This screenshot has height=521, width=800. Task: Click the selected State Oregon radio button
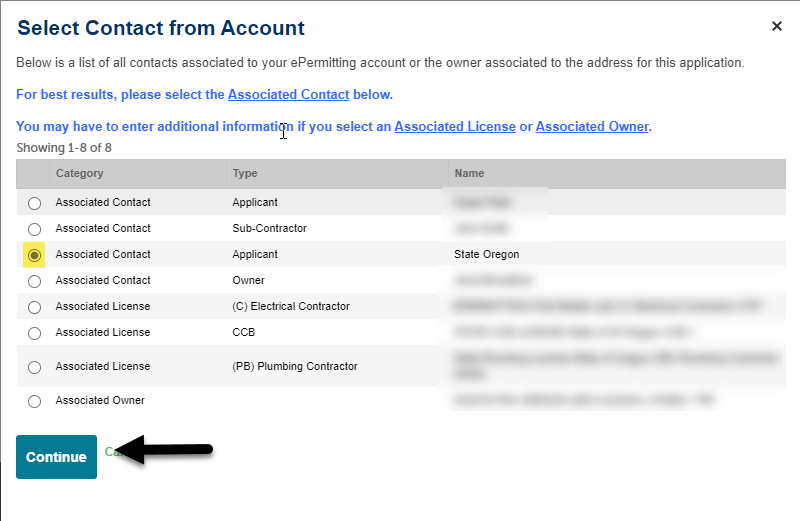35,255
